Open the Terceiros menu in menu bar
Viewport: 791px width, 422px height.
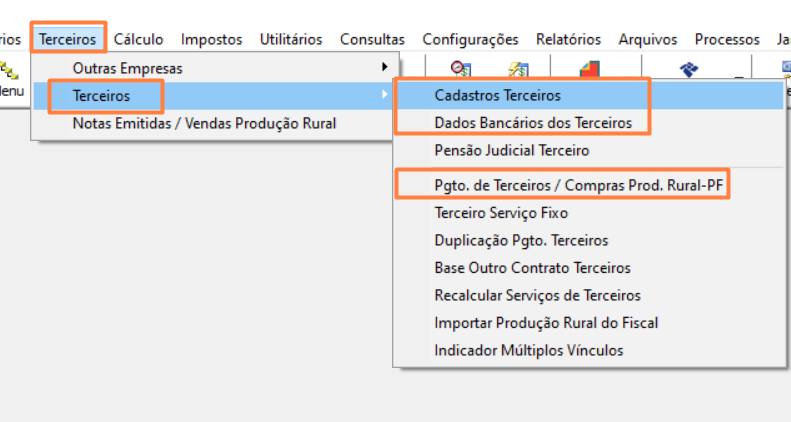(x=68, y=39)
